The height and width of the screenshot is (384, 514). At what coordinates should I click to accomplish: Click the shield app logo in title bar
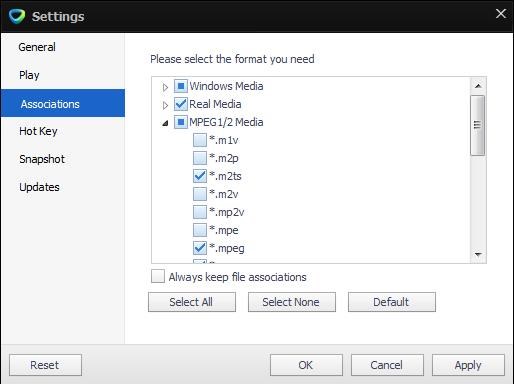click(x=17, y=16)
